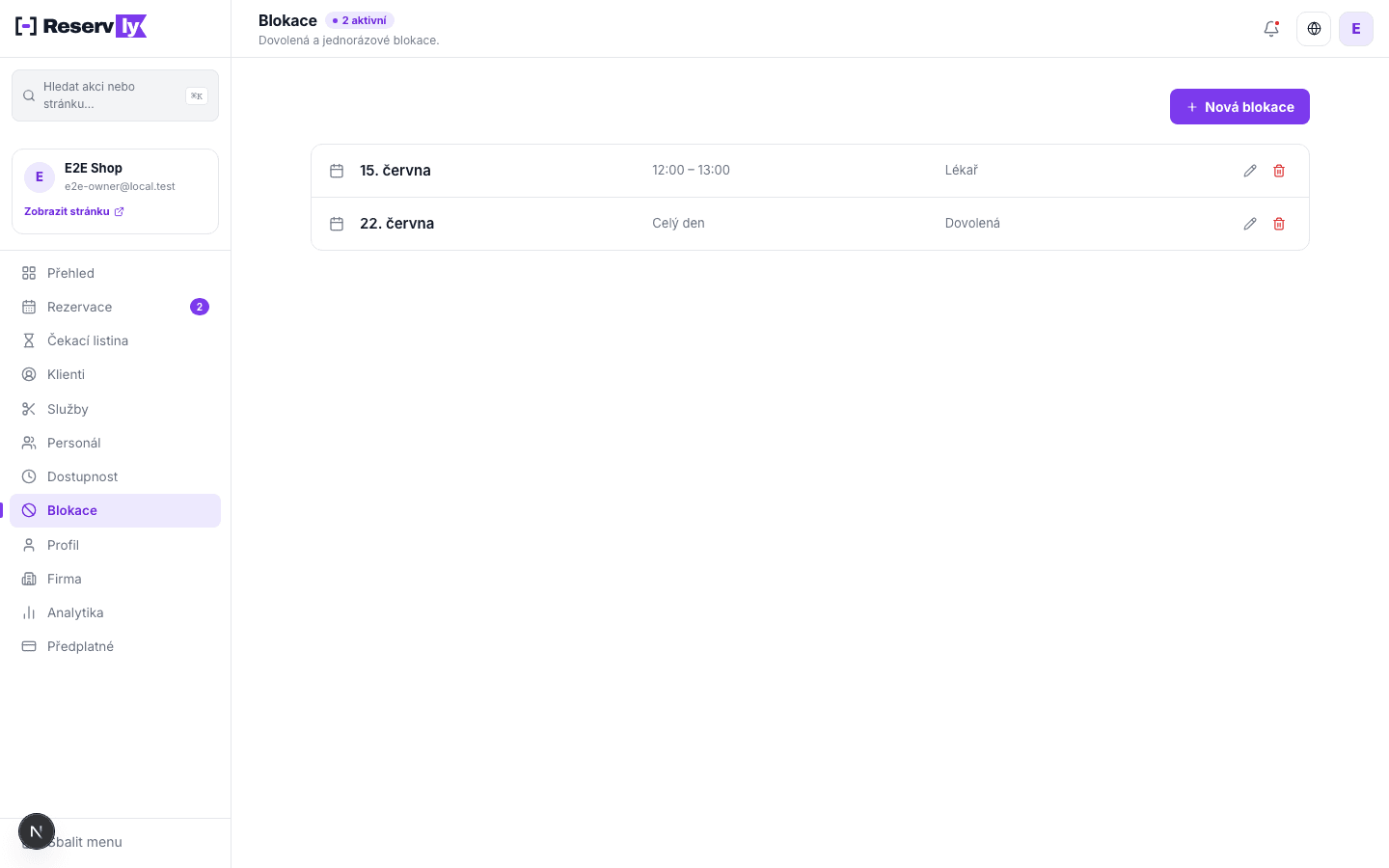Image resolution: width=1389 pixels, height=868 pixels.
Task: Click the Firma building icon
Action: pos(29,579)
